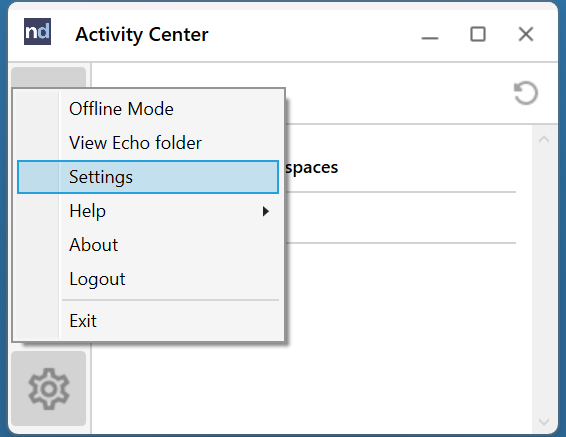The height and width of the screenshot is (437, 566).
Task: Expand the Help submenu arrow
Action: [266, 211]
